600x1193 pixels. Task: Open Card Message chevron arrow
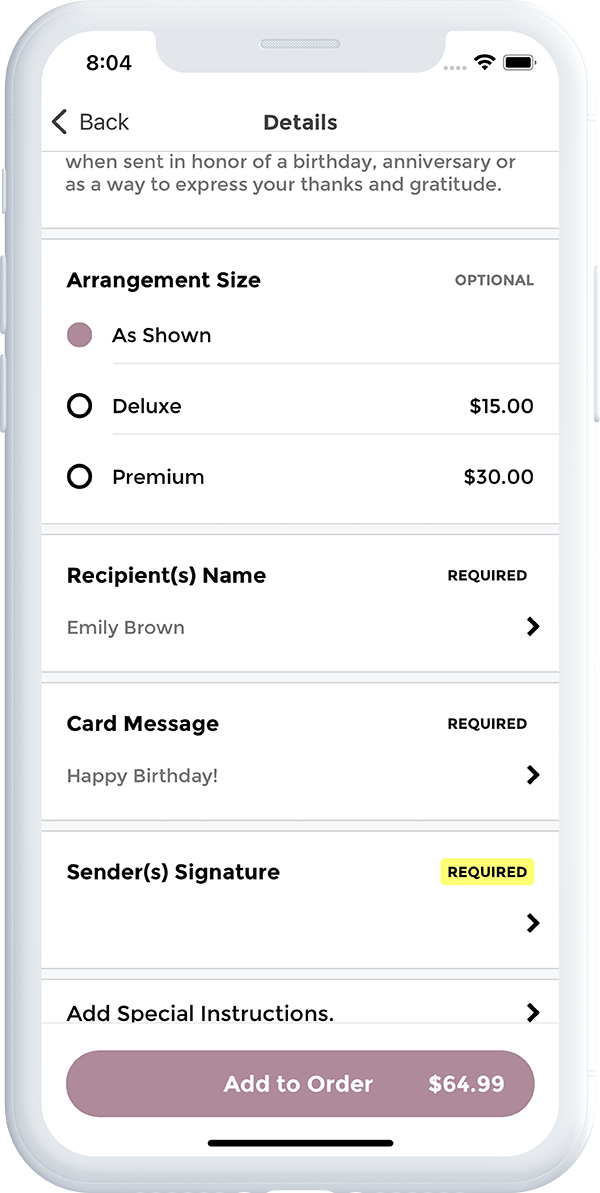[533, 775]
